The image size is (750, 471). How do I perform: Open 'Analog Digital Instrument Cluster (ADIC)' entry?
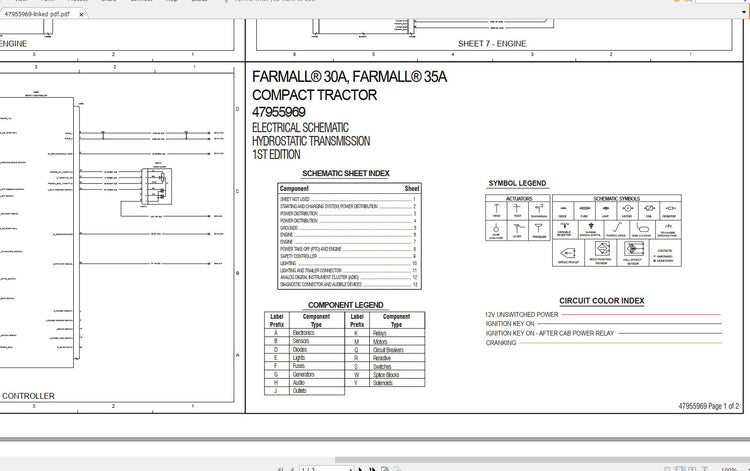point(348,277)
